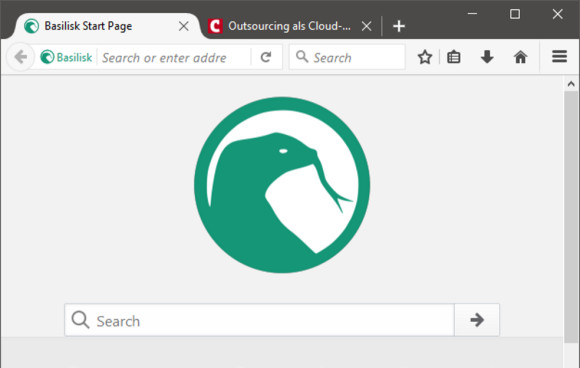Open the Downloads arrow icon
Viewport: 580px width, 368px height.
pyautogui.click(x=487, y=57)
